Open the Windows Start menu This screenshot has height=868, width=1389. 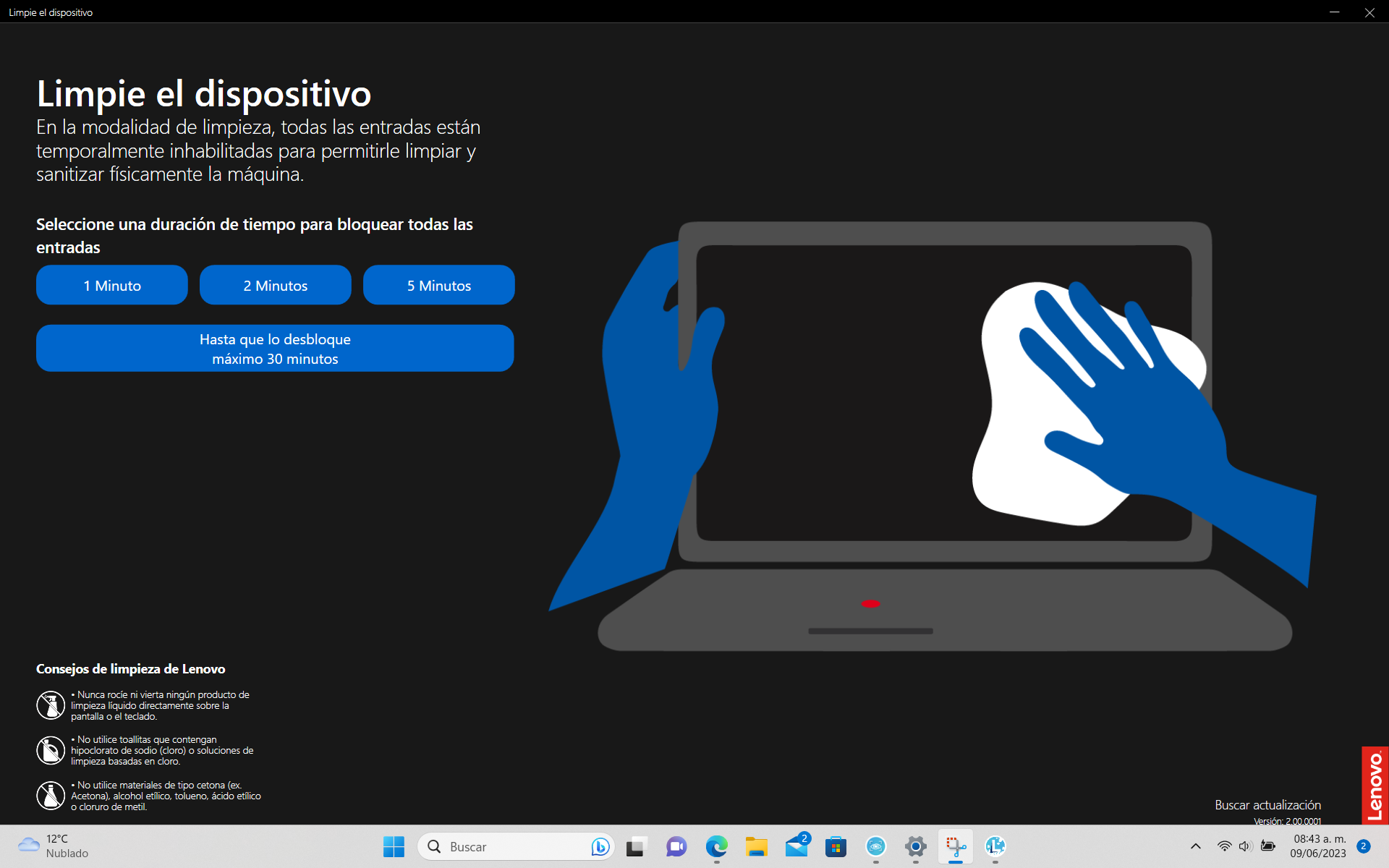pos(394,846)
